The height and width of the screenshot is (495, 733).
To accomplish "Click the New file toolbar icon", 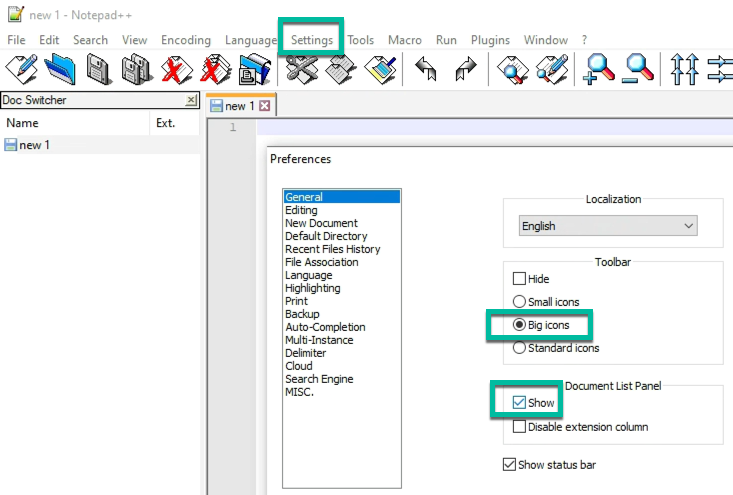I will [x=22, y=69].
